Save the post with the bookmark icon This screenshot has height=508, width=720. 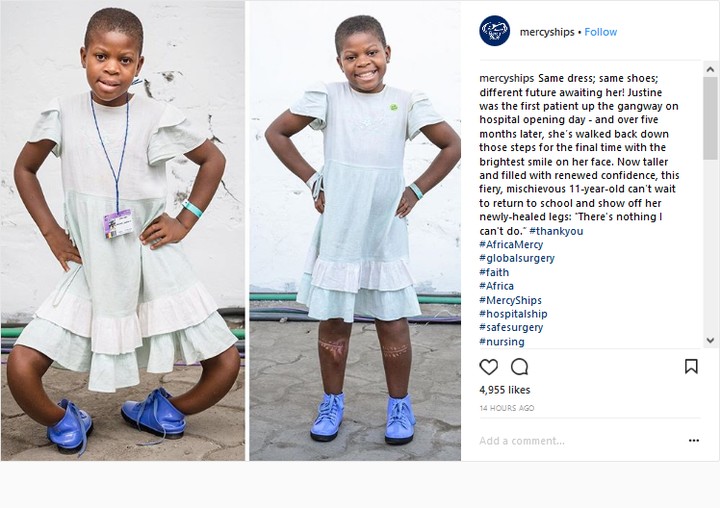(691, 366)
